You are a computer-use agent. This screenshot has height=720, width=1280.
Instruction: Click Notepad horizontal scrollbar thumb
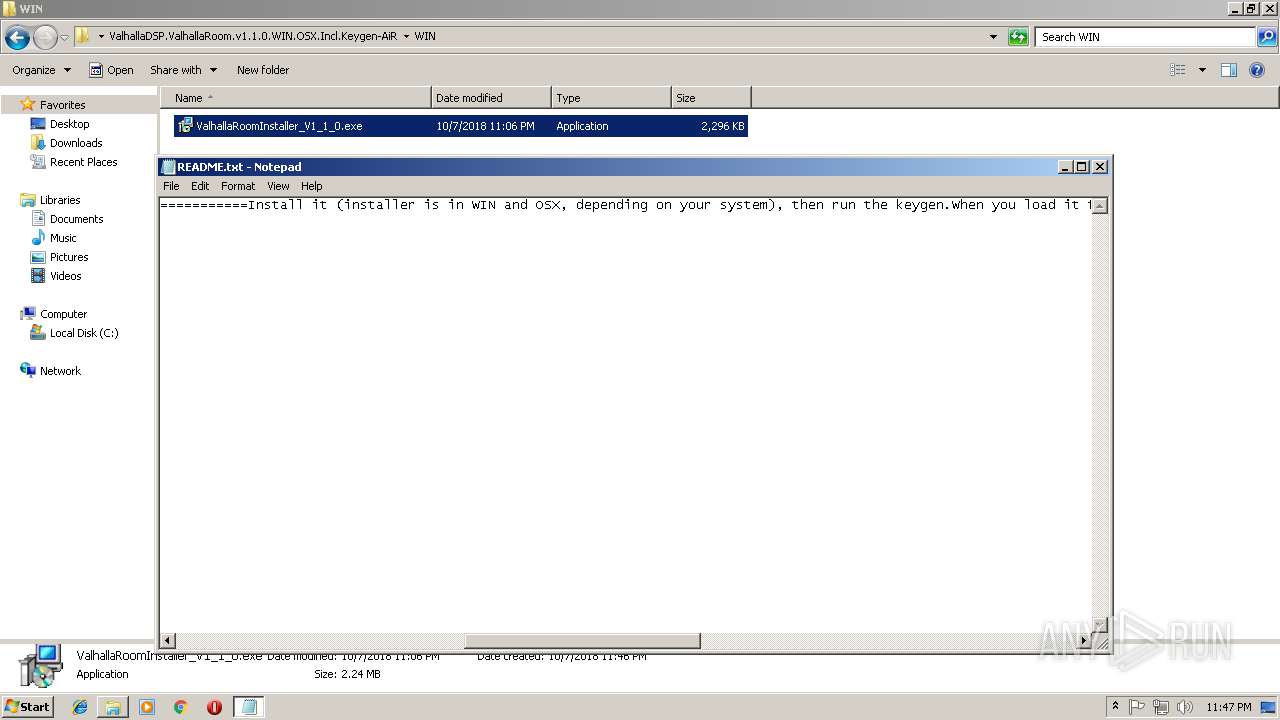click(x=582, y=640)
